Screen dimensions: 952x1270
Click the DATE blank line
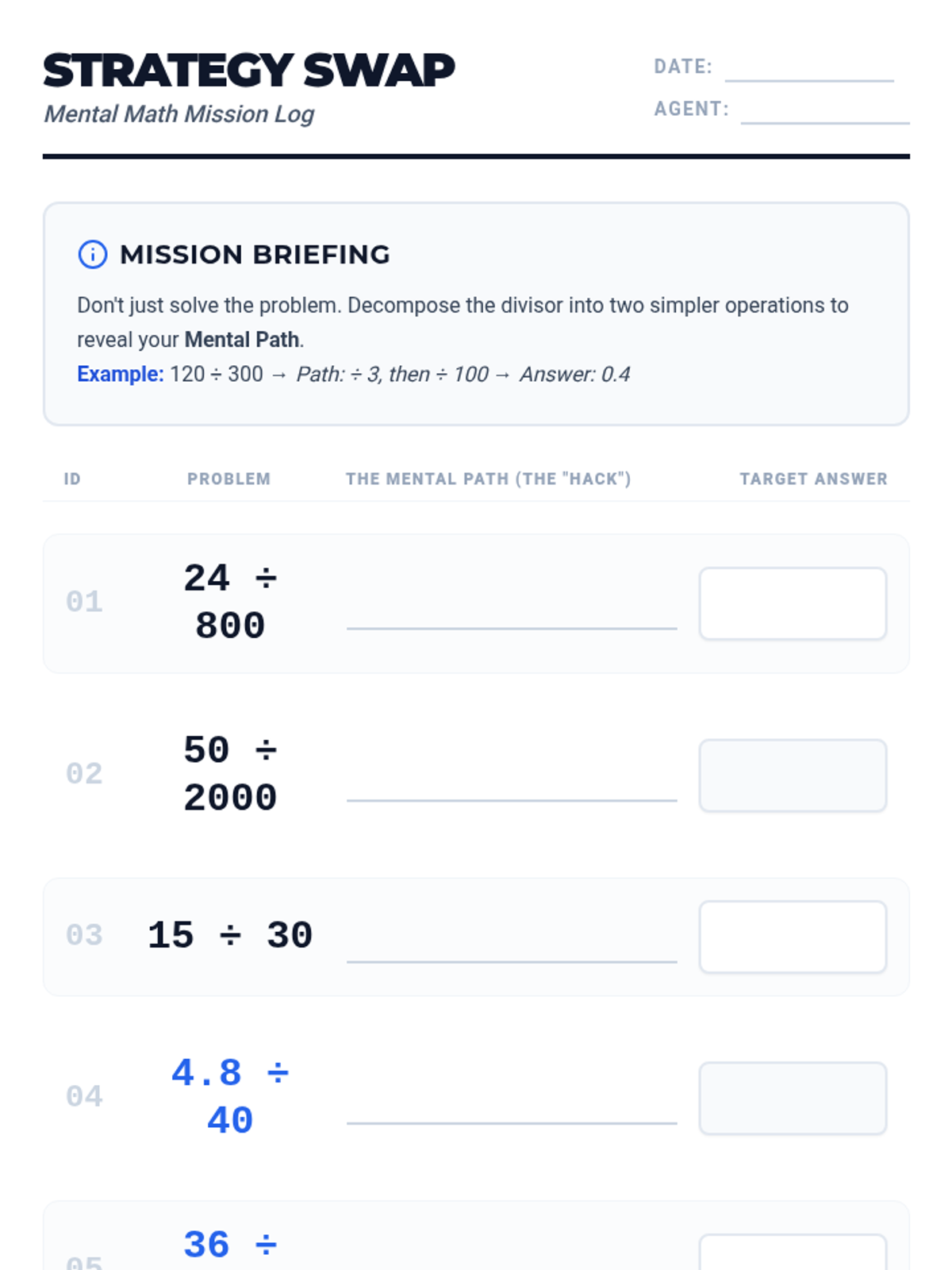pyautogui.click(x=809, y=80)
